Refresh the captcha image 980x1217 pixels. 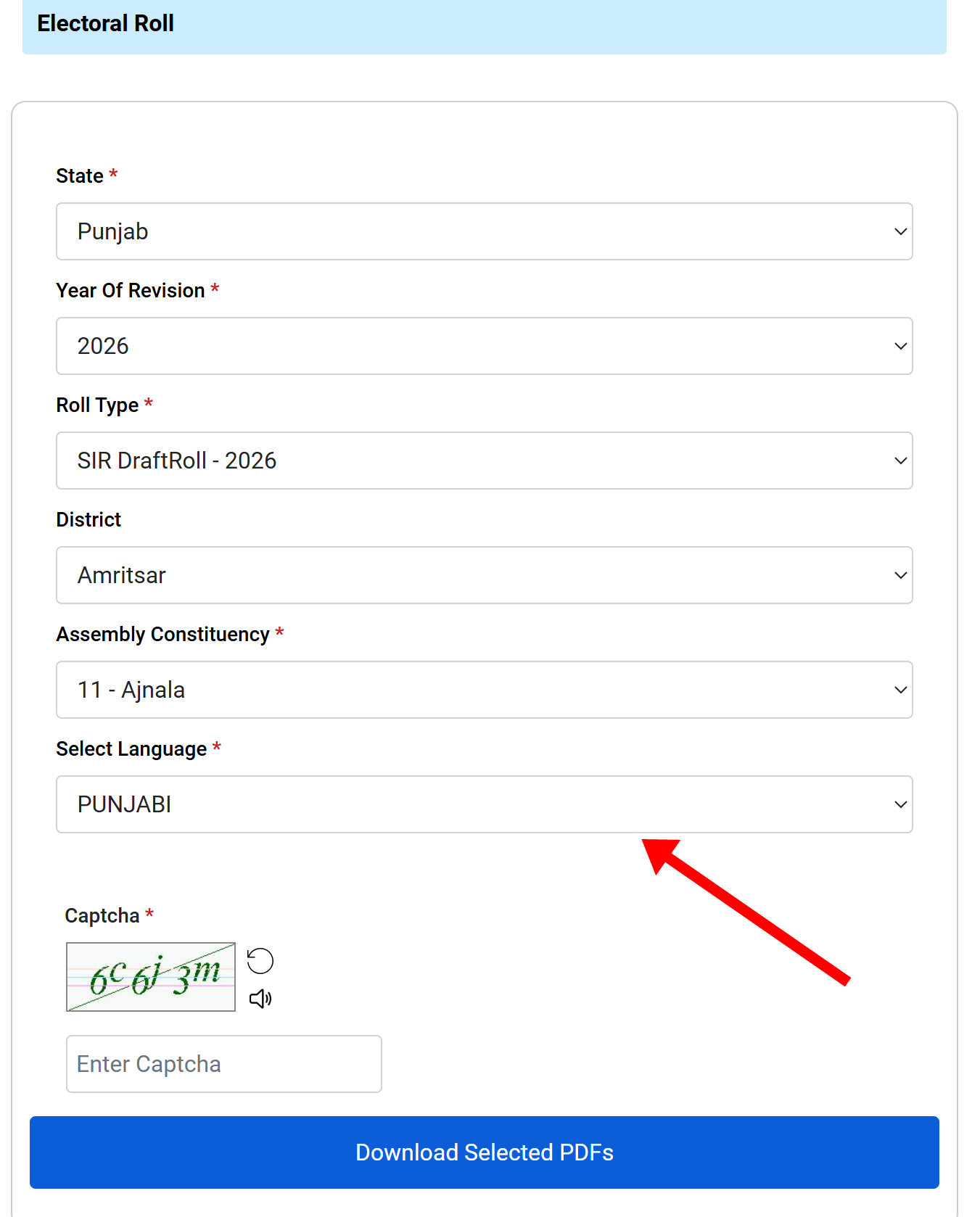tap(260, 961)
